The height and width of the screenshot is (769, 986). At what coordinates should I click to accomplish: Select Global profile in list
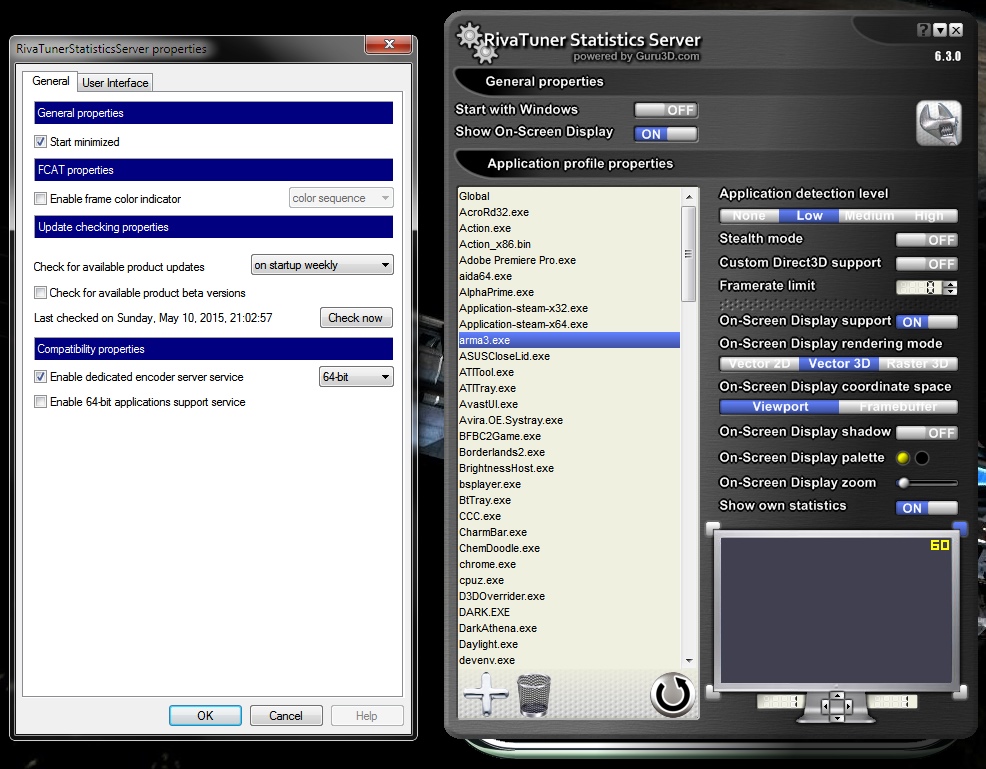pyautogui.click(x=569, y=196)
